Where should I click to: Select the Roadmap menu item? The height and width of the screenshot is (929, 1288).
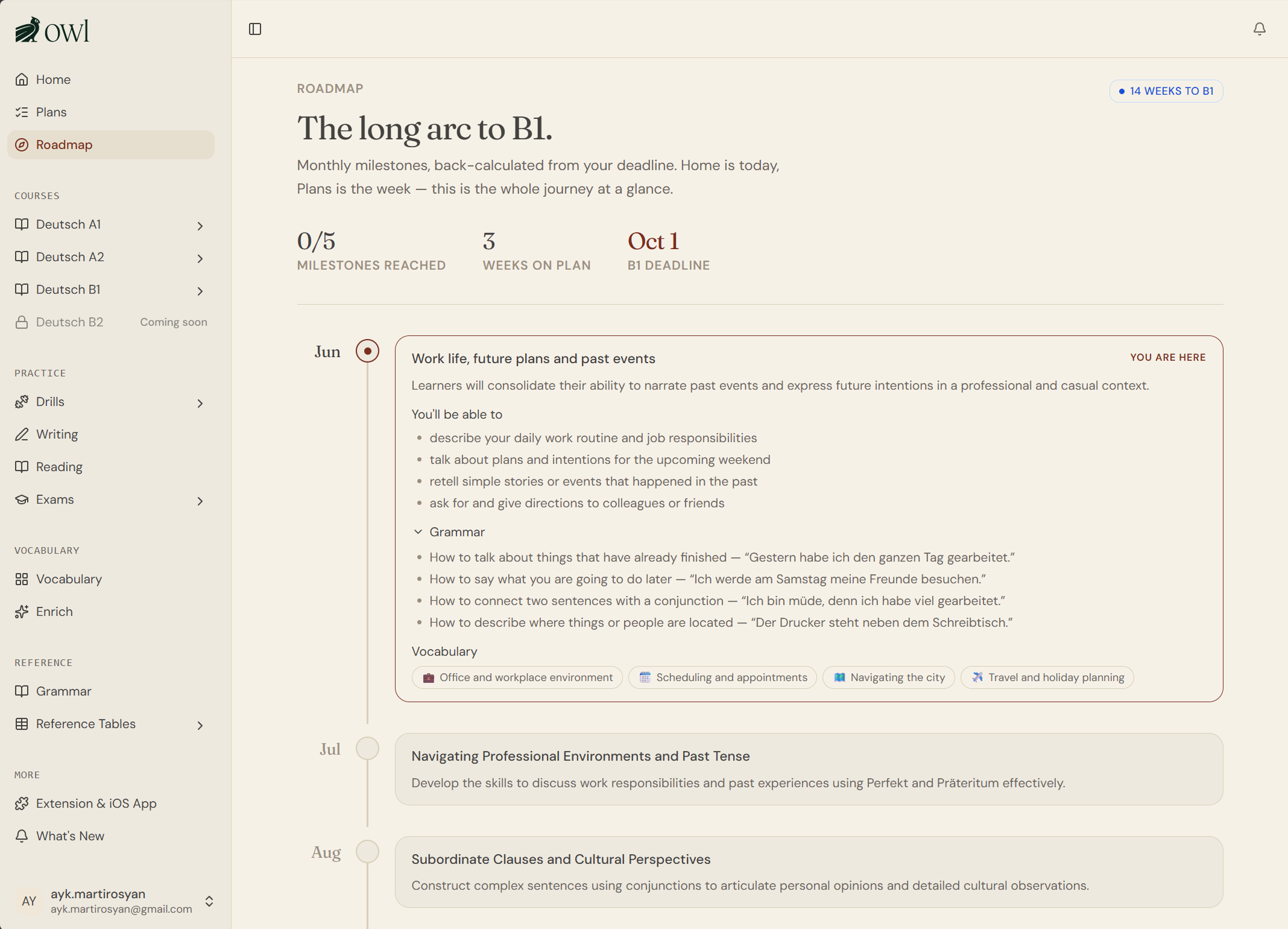click(111, 145)
